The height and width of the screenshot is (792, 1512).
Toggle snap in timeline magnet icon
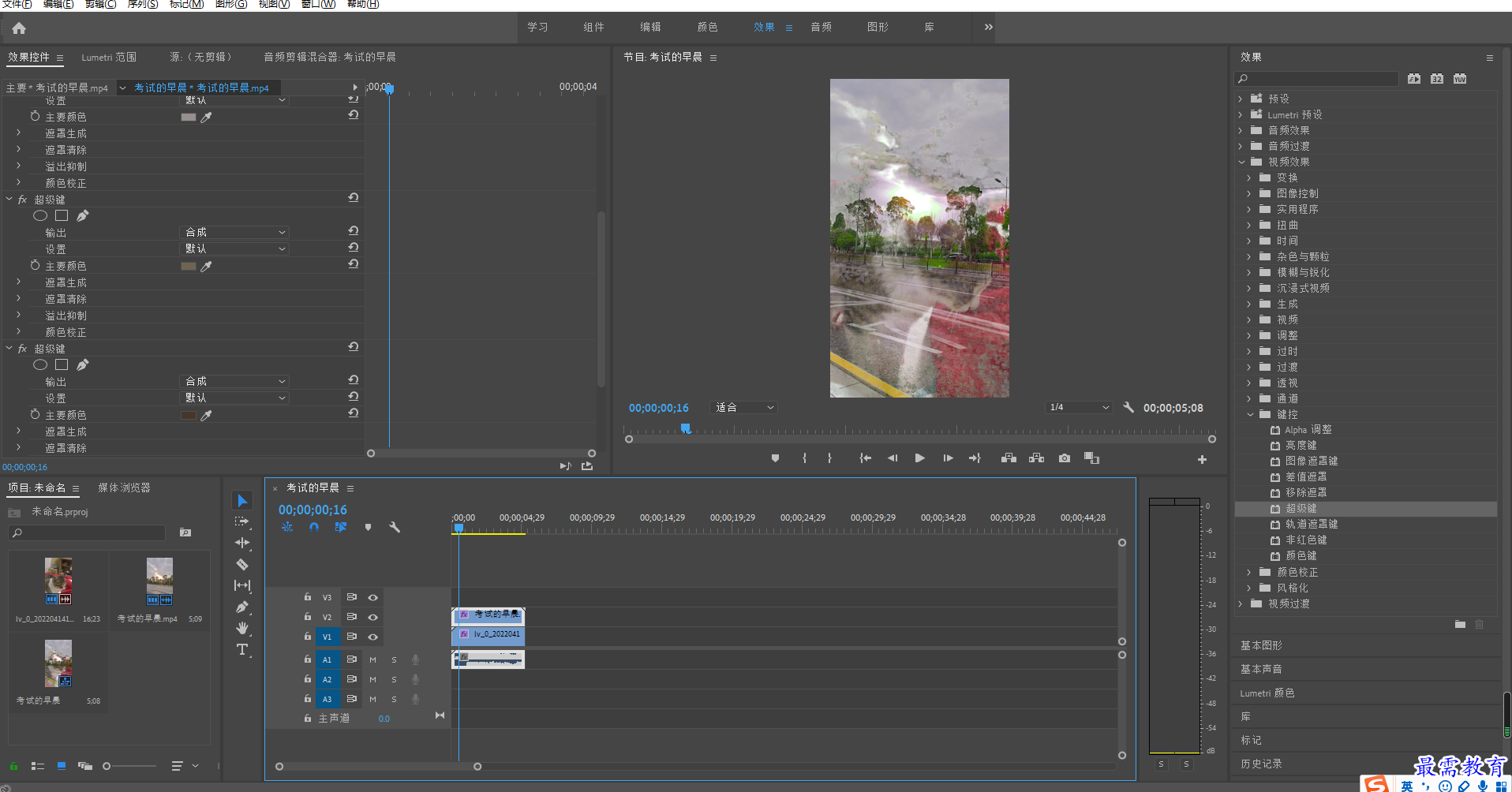(314, 527)
